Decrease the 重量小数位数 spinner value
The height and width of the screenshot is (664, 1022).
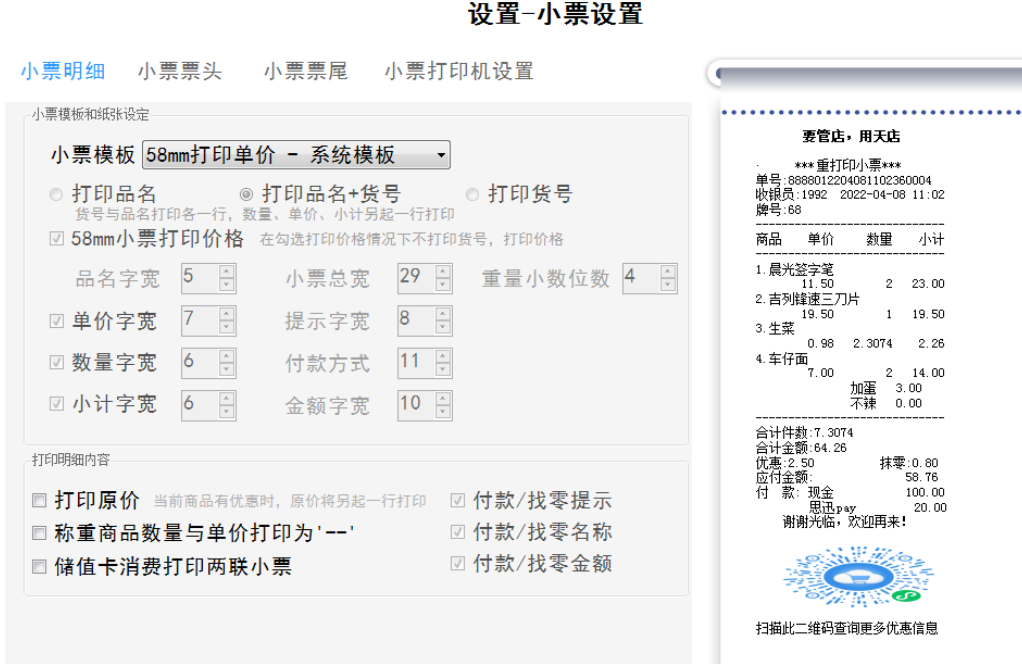tap(668, 284)
